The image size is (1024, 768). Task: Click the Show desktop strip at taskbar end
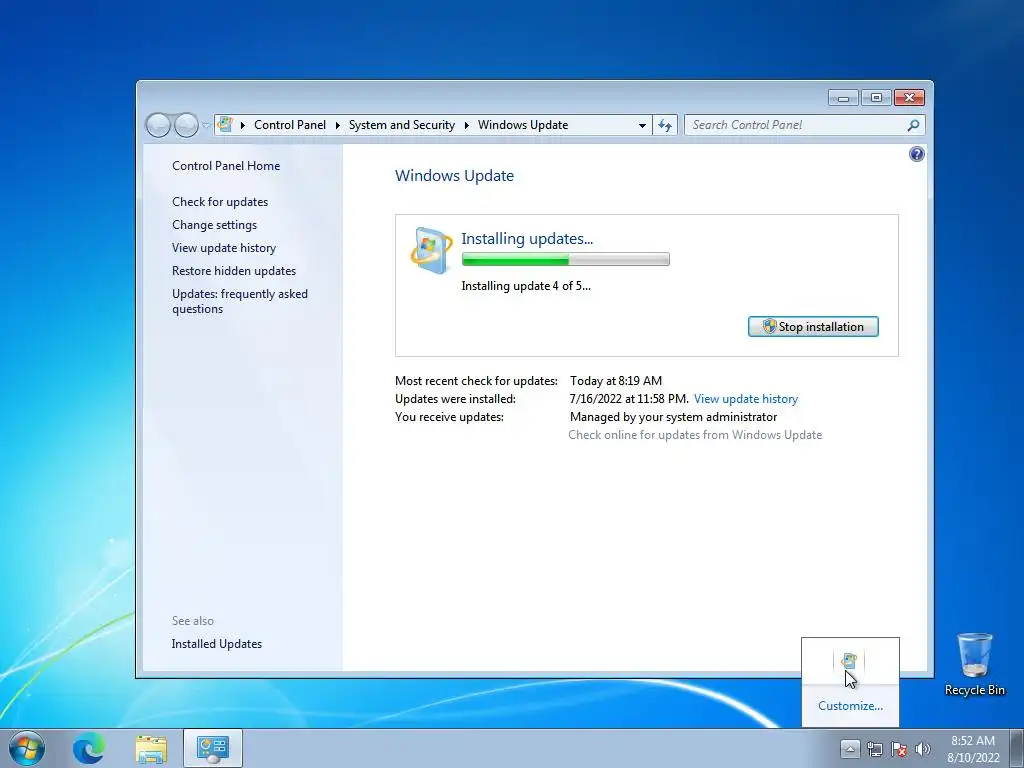pyautogui.click(x=1018, y=748)
